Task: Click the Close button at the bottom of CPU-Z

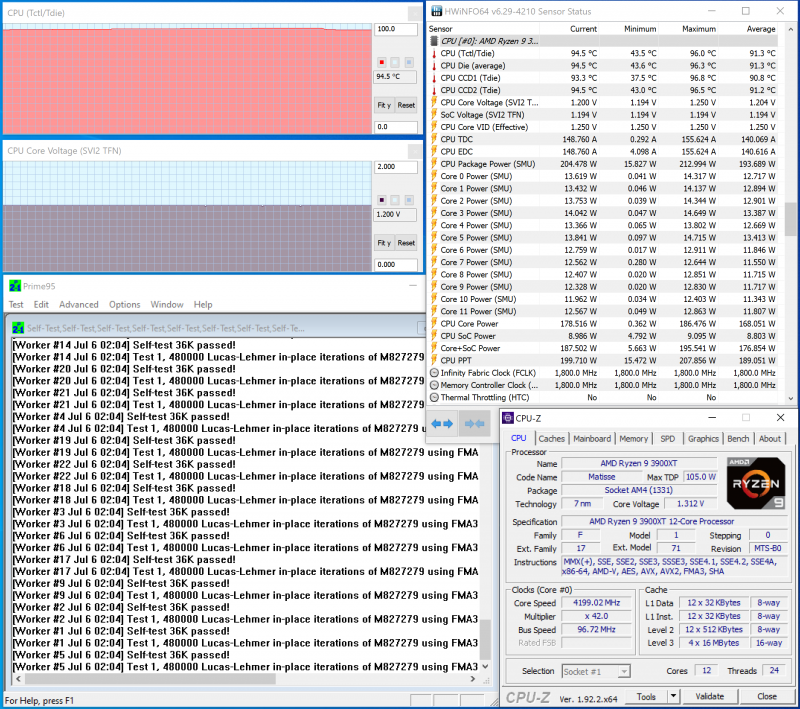Action: tap(767, 697)
